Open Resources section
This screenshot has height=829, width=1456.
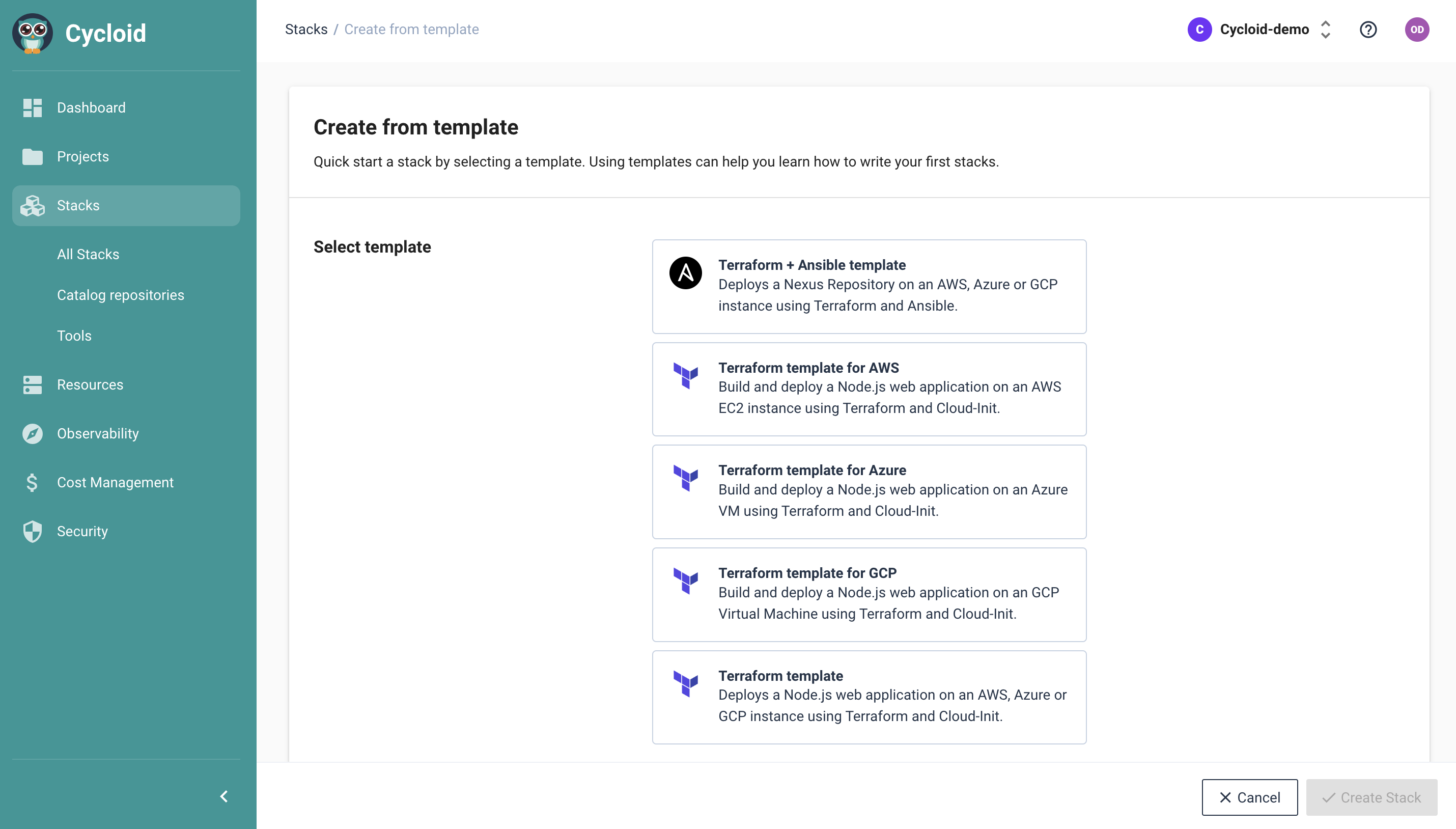click(x=126, y=385)
